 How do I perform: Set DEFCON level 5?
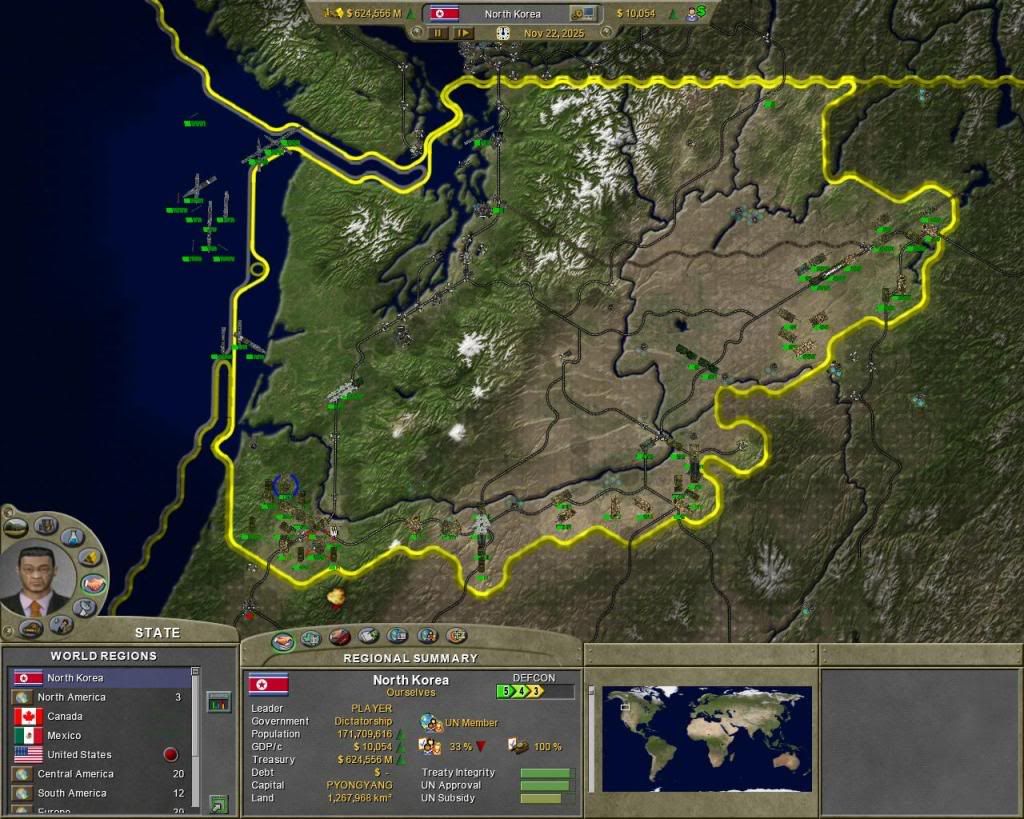(505, 691)
